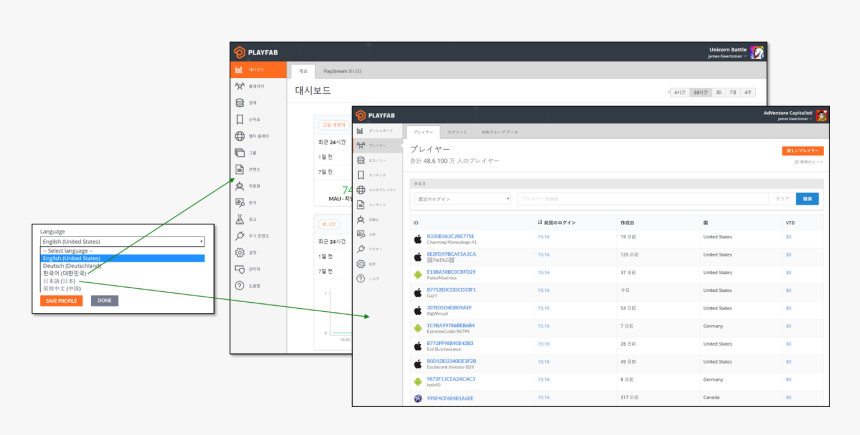
Task: Open the Language dropdown showing English (United States)
Action: [122, 241]
